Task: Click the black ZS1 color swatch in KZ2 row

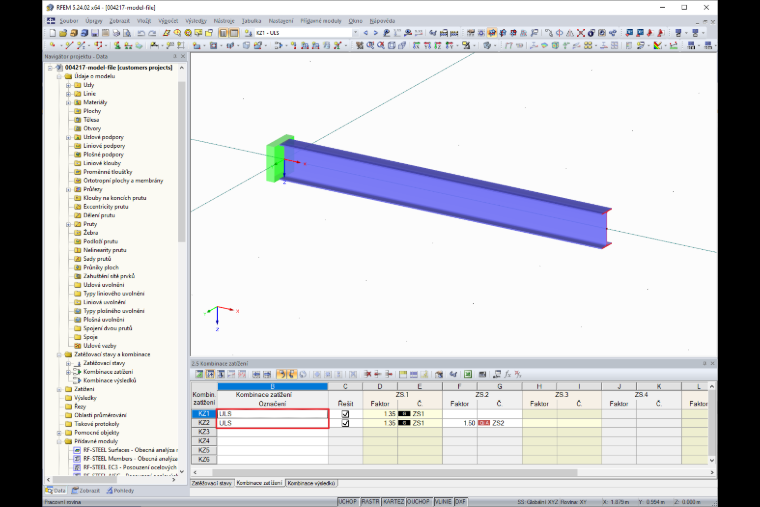Action: pyautogui.click(x=404, y=423)
